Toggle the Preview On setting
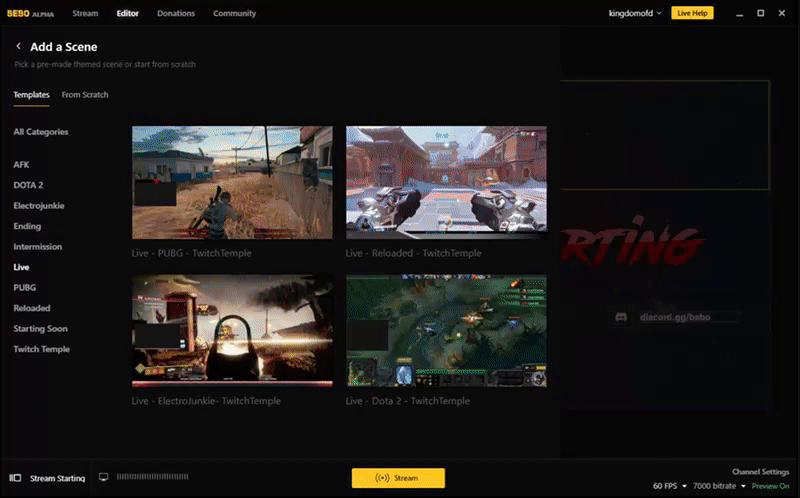Image resolution: width=800 pixels, height=498 pixels. coord(770,486)
